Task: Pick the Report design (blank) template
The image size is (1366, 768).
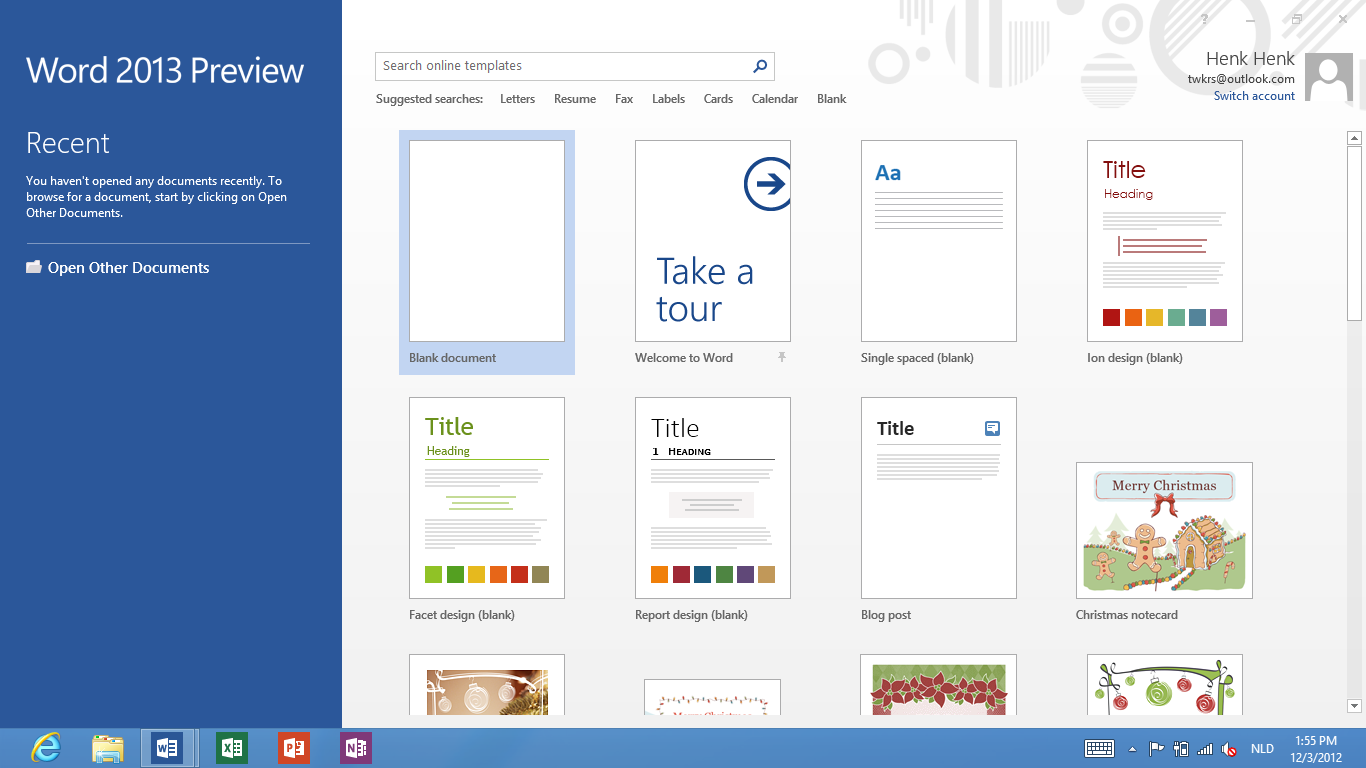Action: (713, 498)
